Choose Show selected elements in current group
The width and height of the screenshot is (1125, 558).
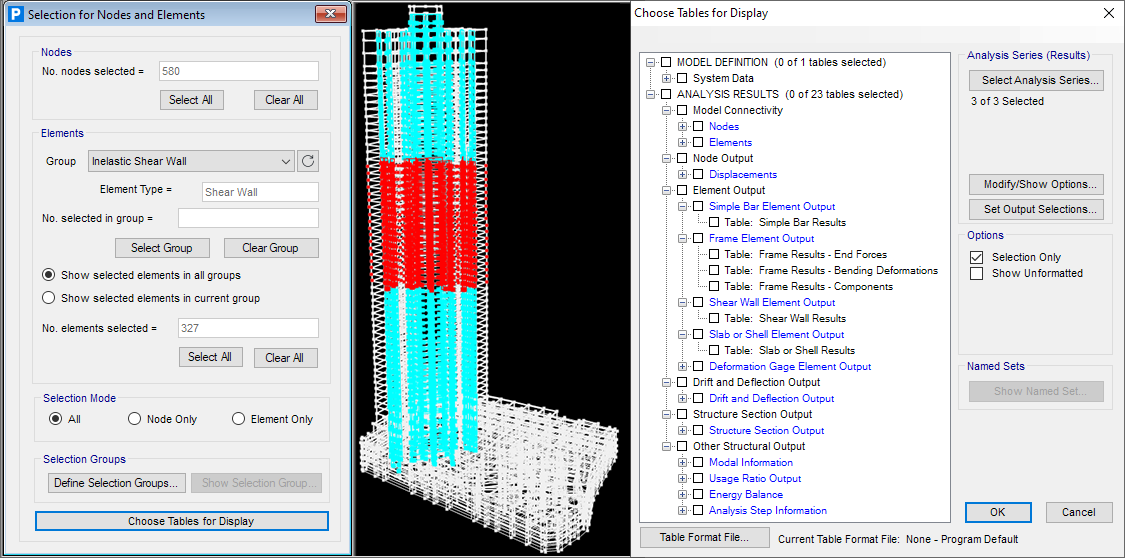(x=49, y=298)
